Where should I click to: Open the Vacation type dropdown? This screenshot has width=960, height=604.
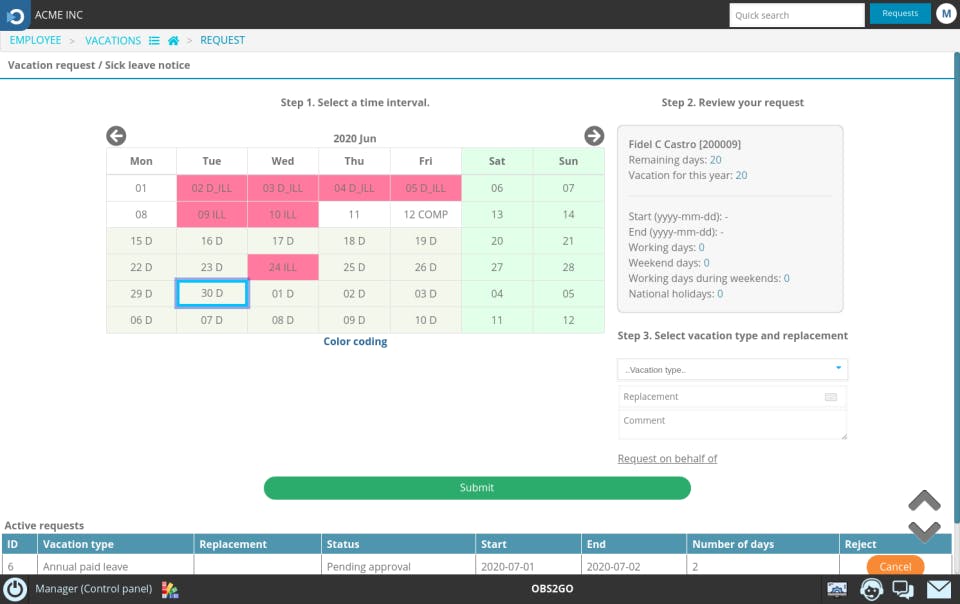click(x=732, y=370)
